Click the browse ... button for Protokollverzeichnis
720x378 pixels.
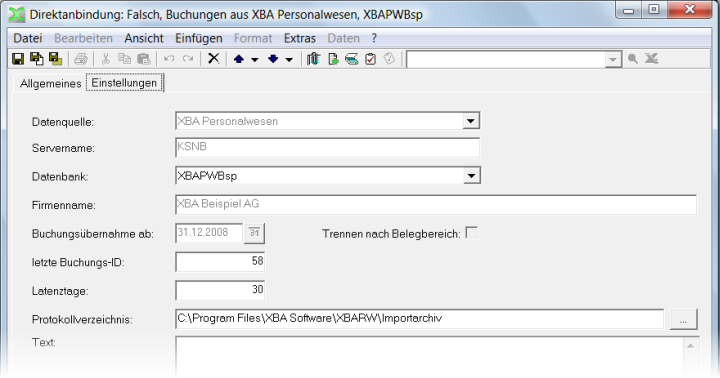tap(683, 319)
